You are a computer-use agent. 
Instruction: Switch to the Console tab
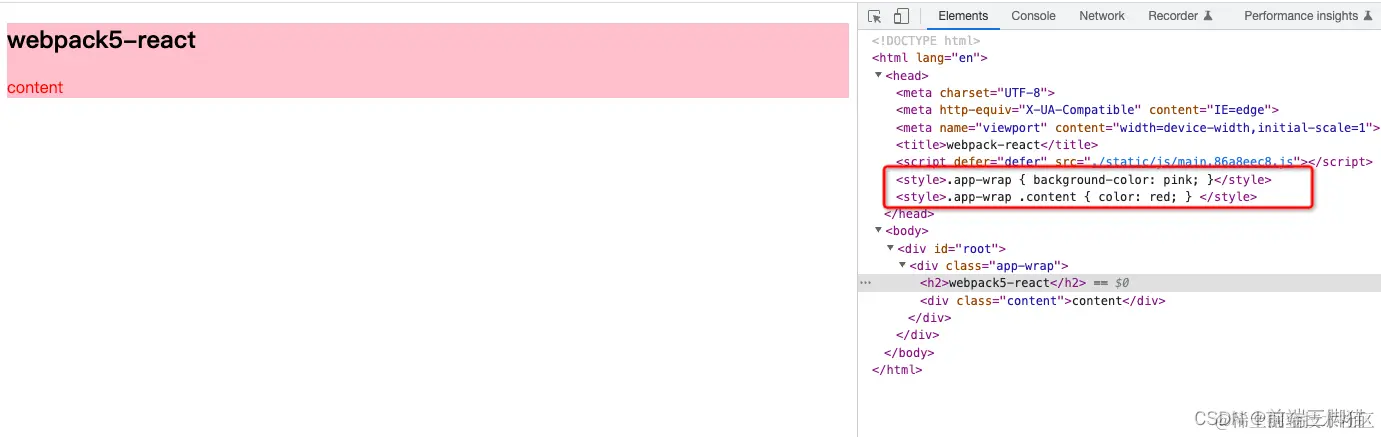coord(1033,16)
